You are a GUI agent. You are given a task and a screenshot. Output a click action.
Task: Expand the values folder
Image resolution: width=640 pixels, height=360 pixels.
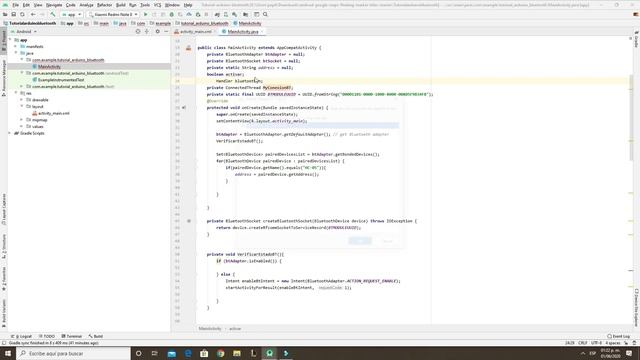coord(22,126)
